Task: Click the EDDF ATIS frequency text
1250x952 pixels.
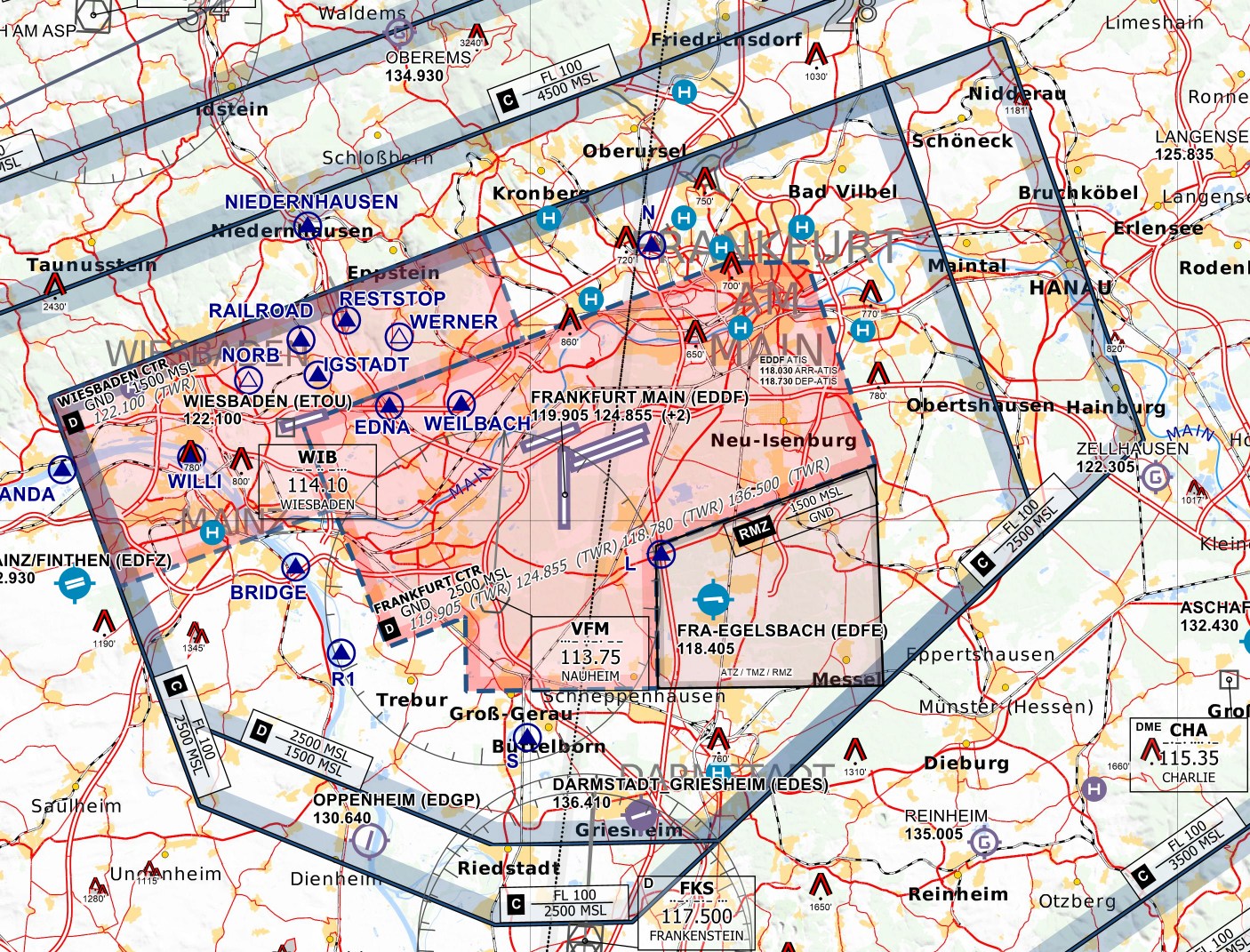Action: (798, 371)
